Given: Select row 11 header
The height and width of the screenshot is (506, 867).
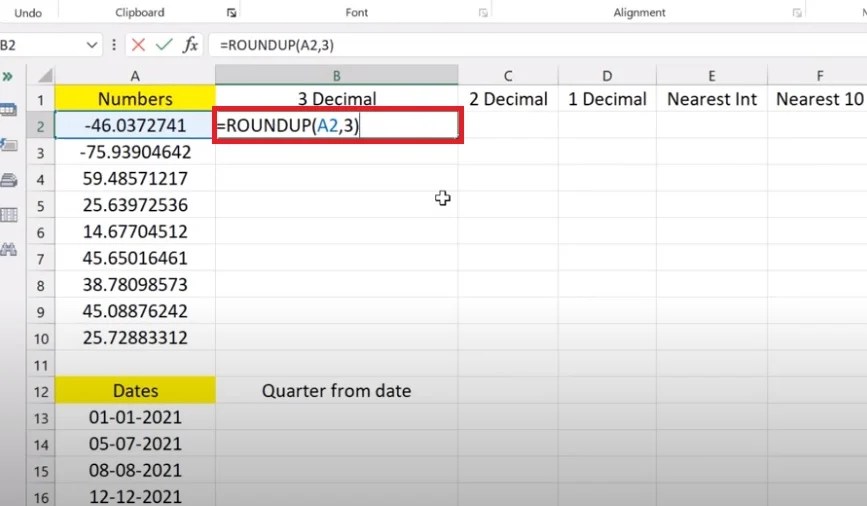Looking at the screenshot, I should pyautogui.click(x=40, y=365).
